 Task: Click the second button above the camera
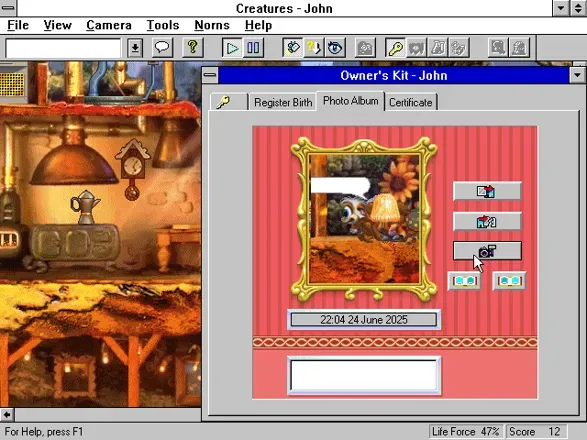click(x=487, y=221)
